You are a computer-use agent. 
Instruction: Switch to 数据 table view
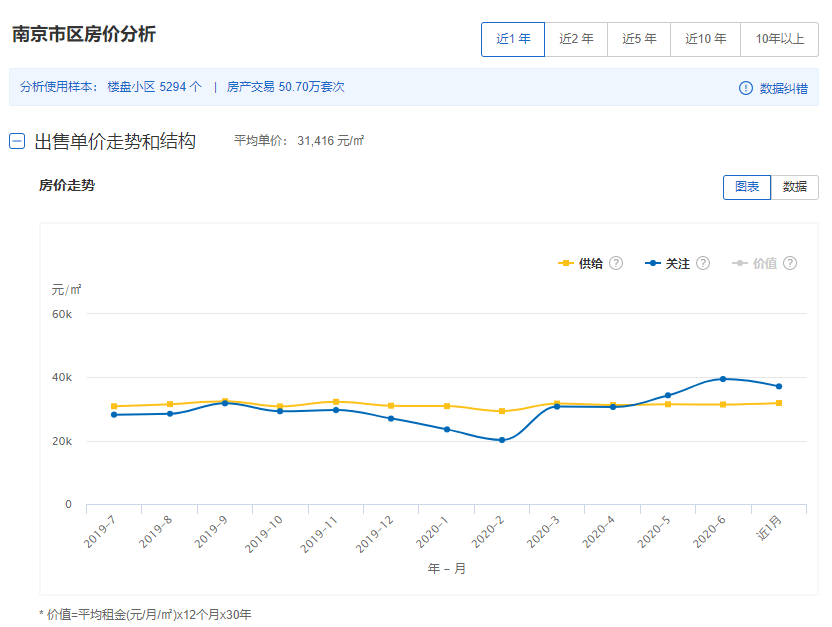794,187
